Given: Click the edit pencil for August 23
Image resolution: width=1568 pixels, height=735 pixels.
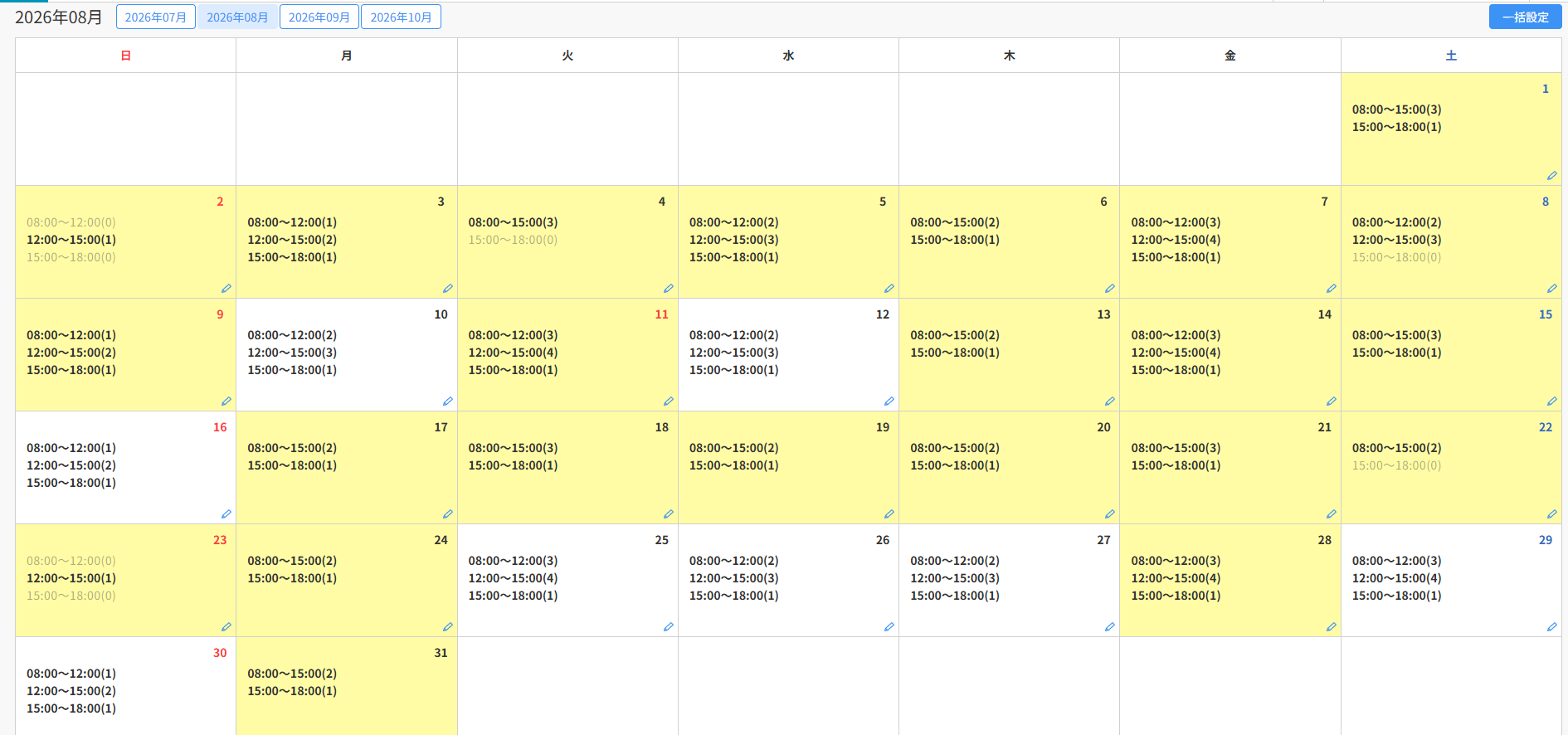Looking at the screenshot, I should 226,627.
